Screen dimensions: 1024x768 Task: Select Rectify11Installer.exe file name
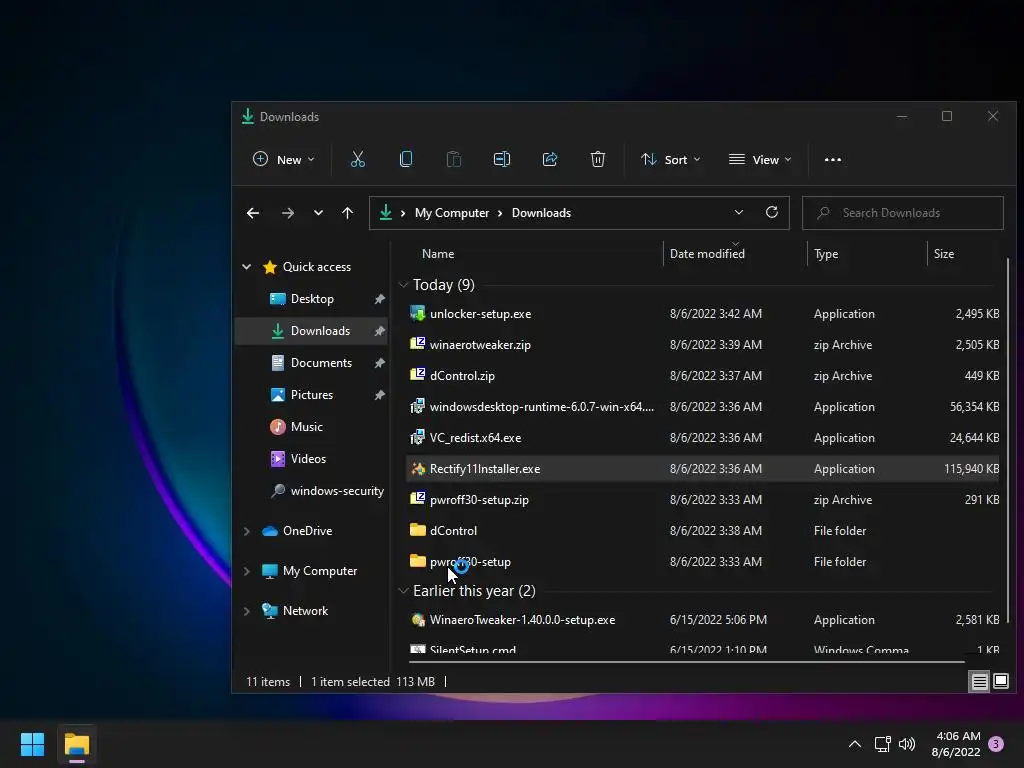pyautogui.click(x=485, y=469)
